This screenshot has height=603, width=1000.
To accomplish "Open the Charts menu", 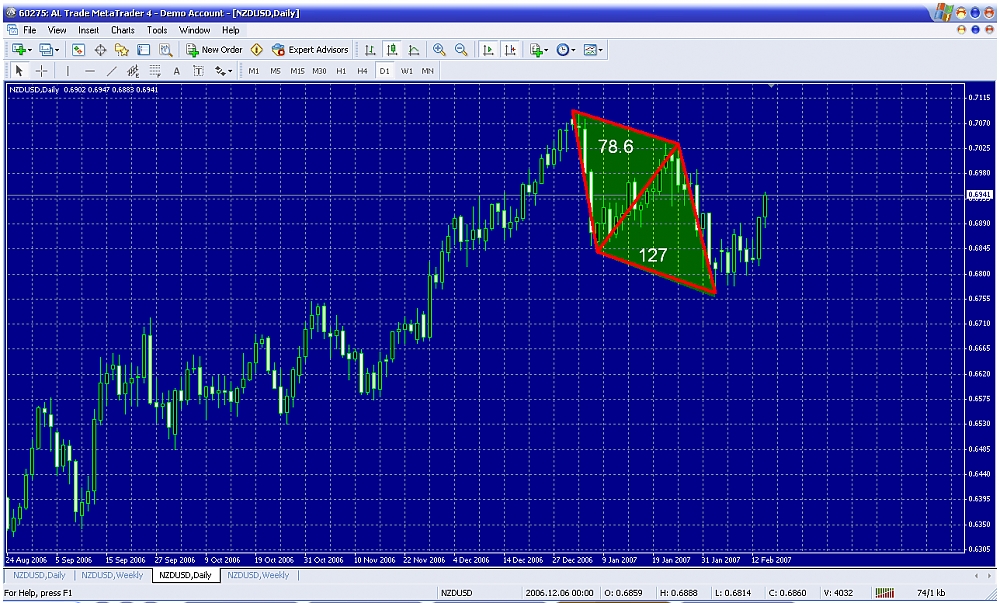I will pyautogui.click(x=123, y=30).
